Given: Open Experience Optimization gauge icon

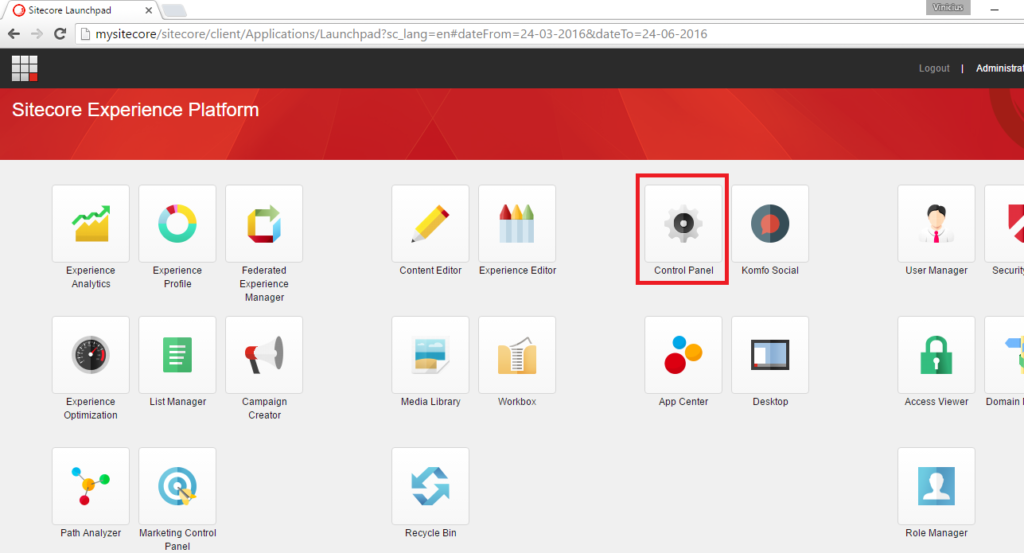Looking at the screenshot, I should [x=91, y=355].
